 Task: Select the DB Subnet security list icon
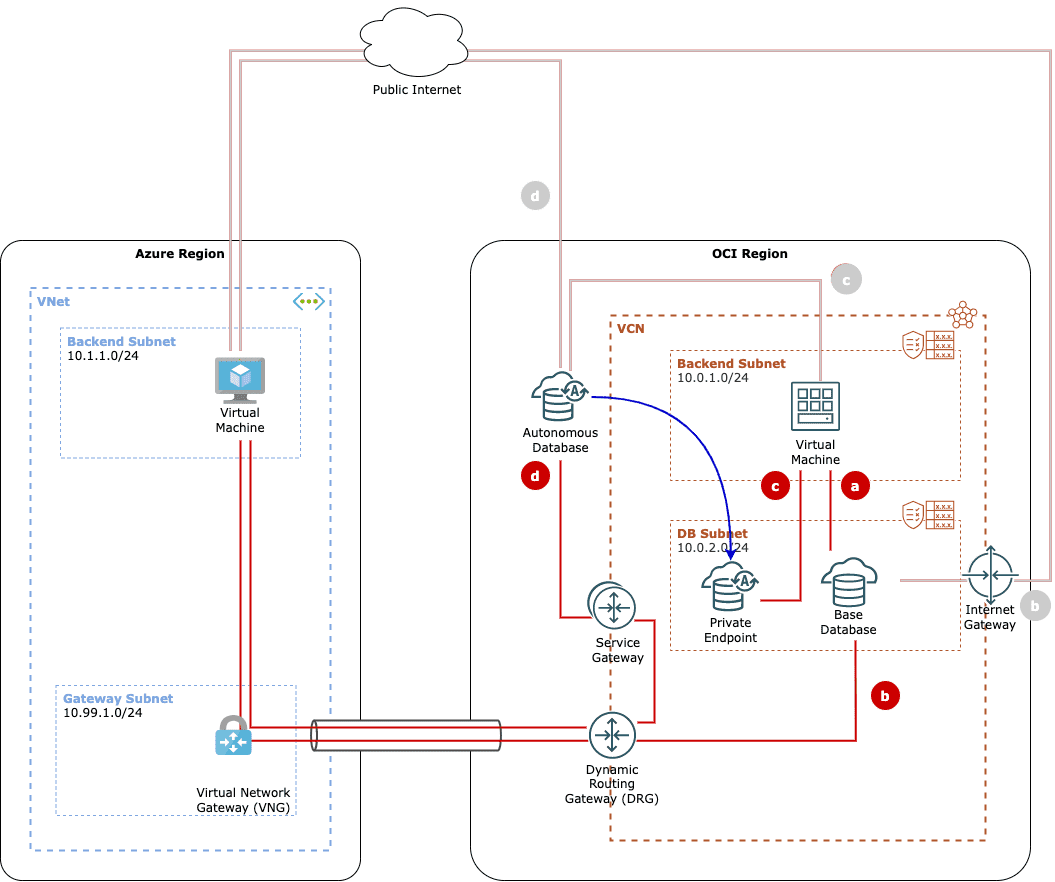click(928, 515)
